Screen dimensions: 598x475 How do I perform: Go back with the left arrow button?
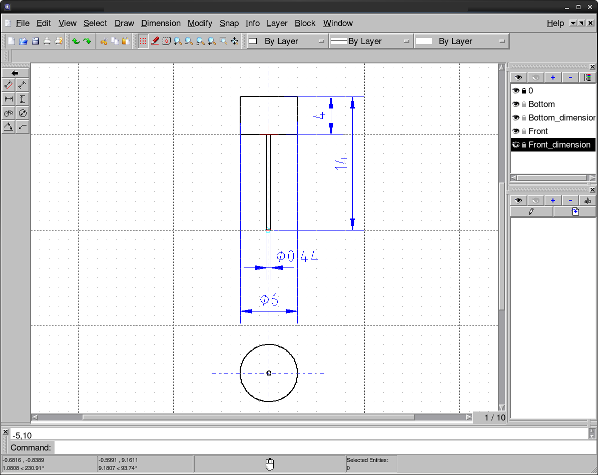click(15, 73)
